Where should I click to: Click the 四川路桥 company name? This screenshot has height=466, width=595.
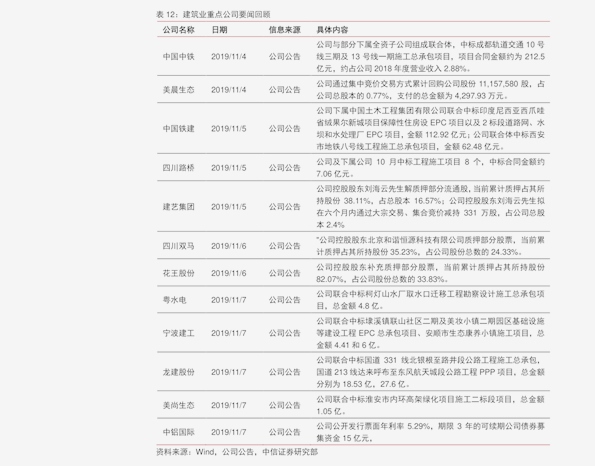(x=178, y=168)
